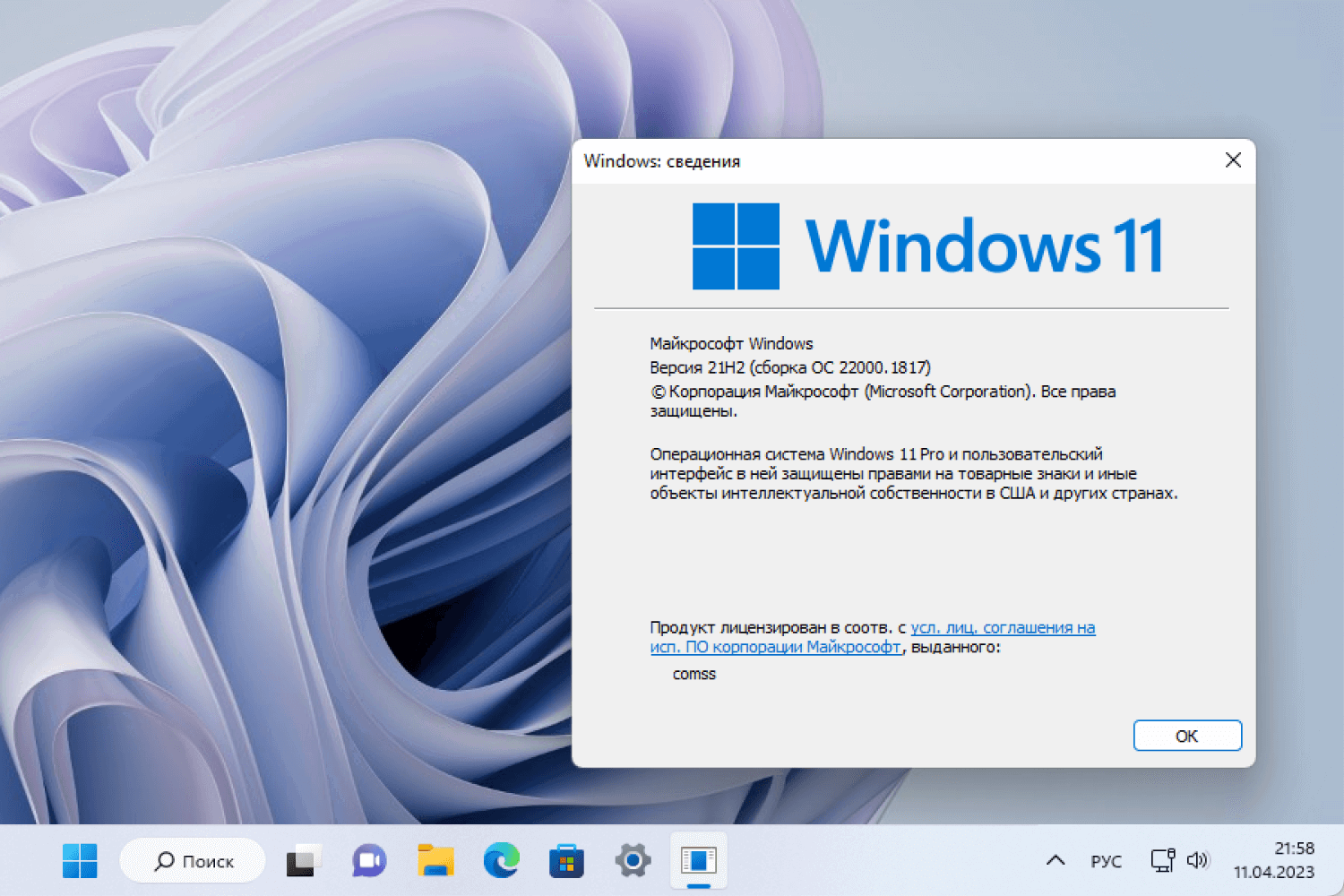Screen dimensions: 1344x896
Task: Open the Microsoft Store
Action: click(566, 860)
